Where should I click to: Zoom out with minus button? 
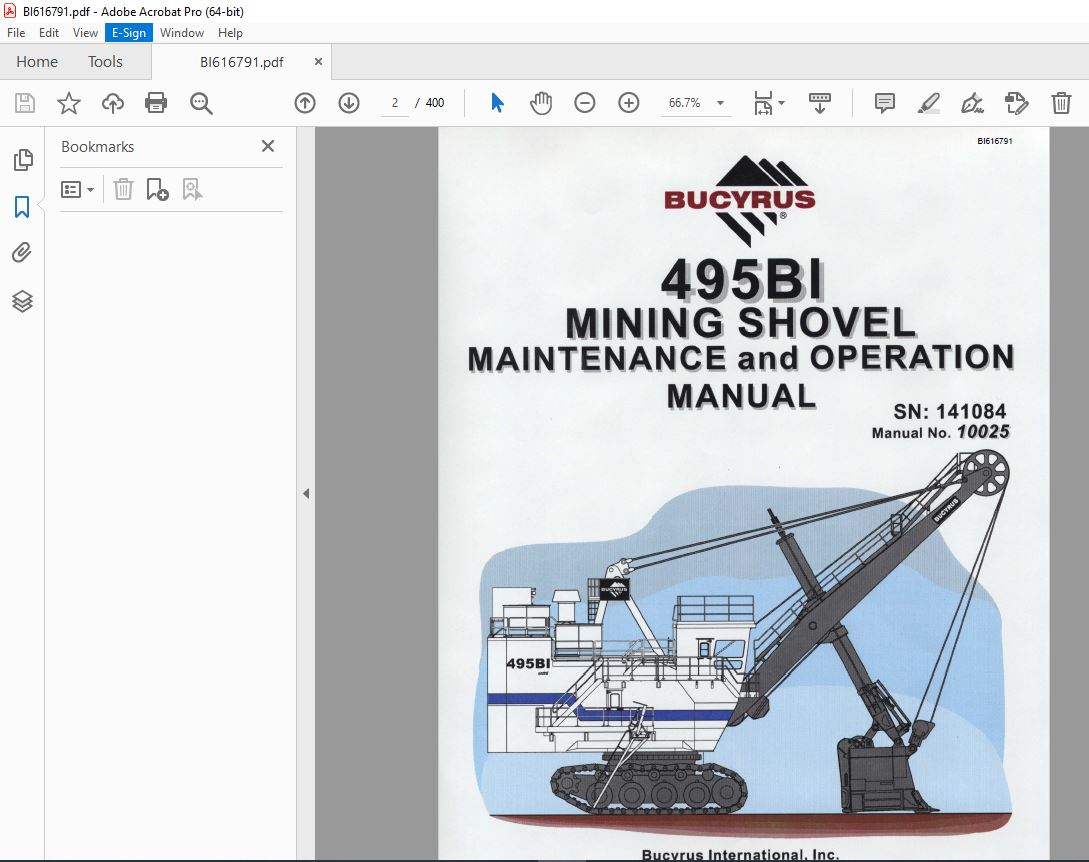[585, 103]
